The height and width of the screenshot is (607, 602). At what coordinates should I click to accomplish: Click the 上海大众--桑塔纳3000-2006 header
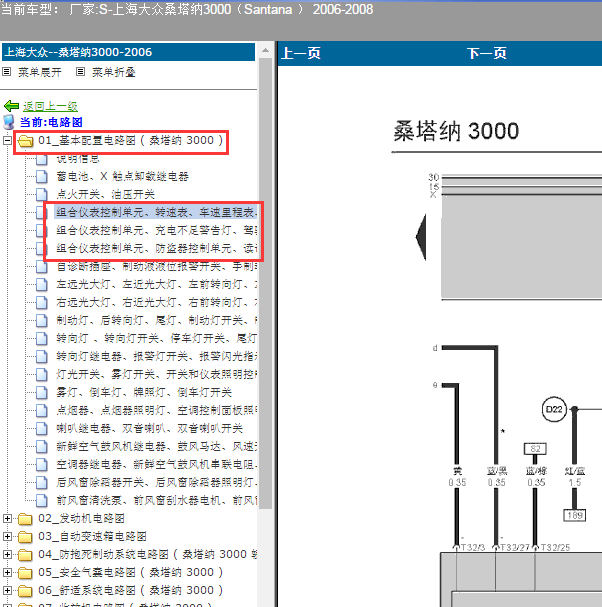128,52
